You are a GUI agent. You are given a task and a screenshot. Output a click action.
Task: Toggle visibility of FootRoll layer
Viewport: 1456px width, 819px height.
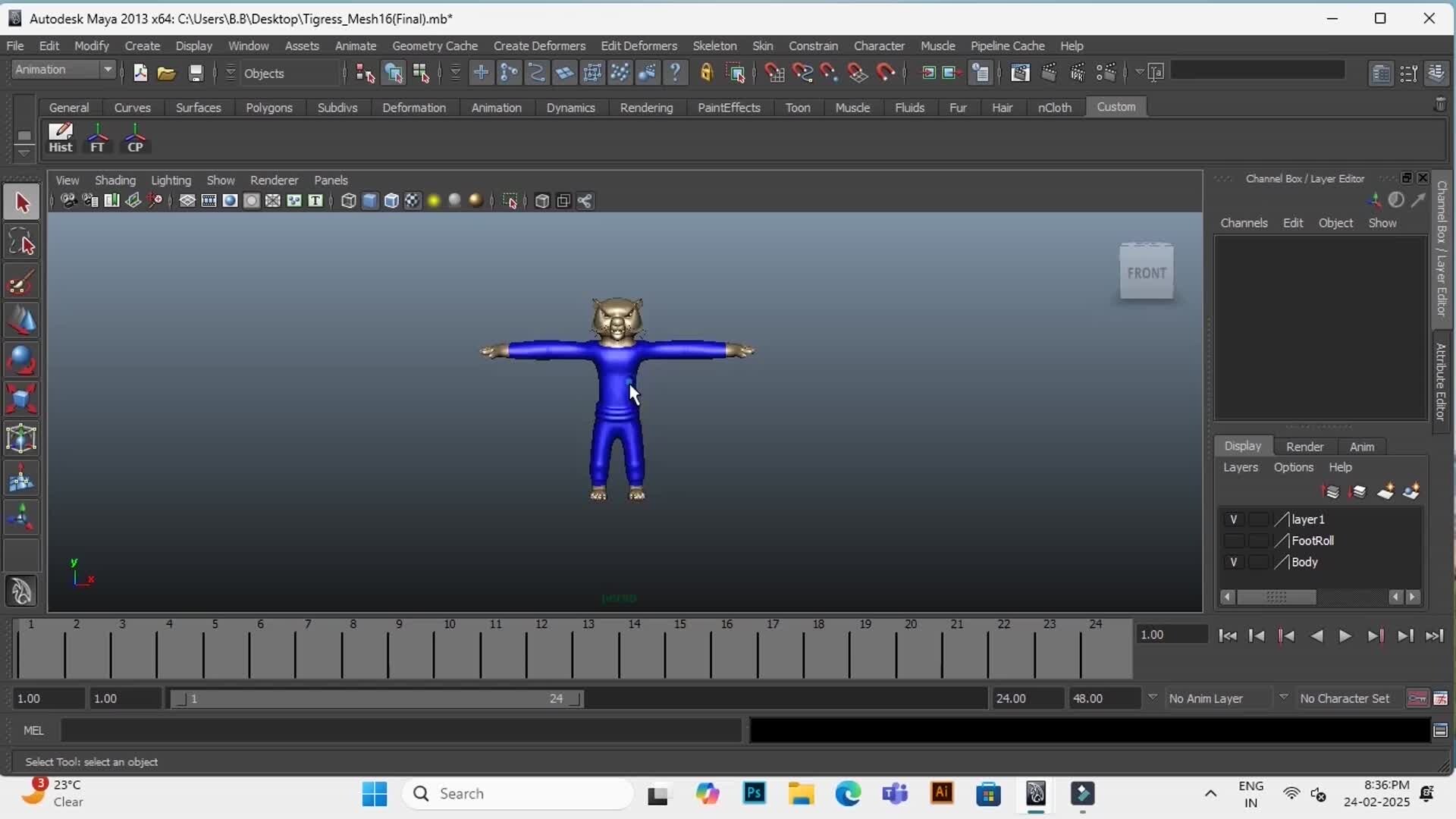[1233, 541]
